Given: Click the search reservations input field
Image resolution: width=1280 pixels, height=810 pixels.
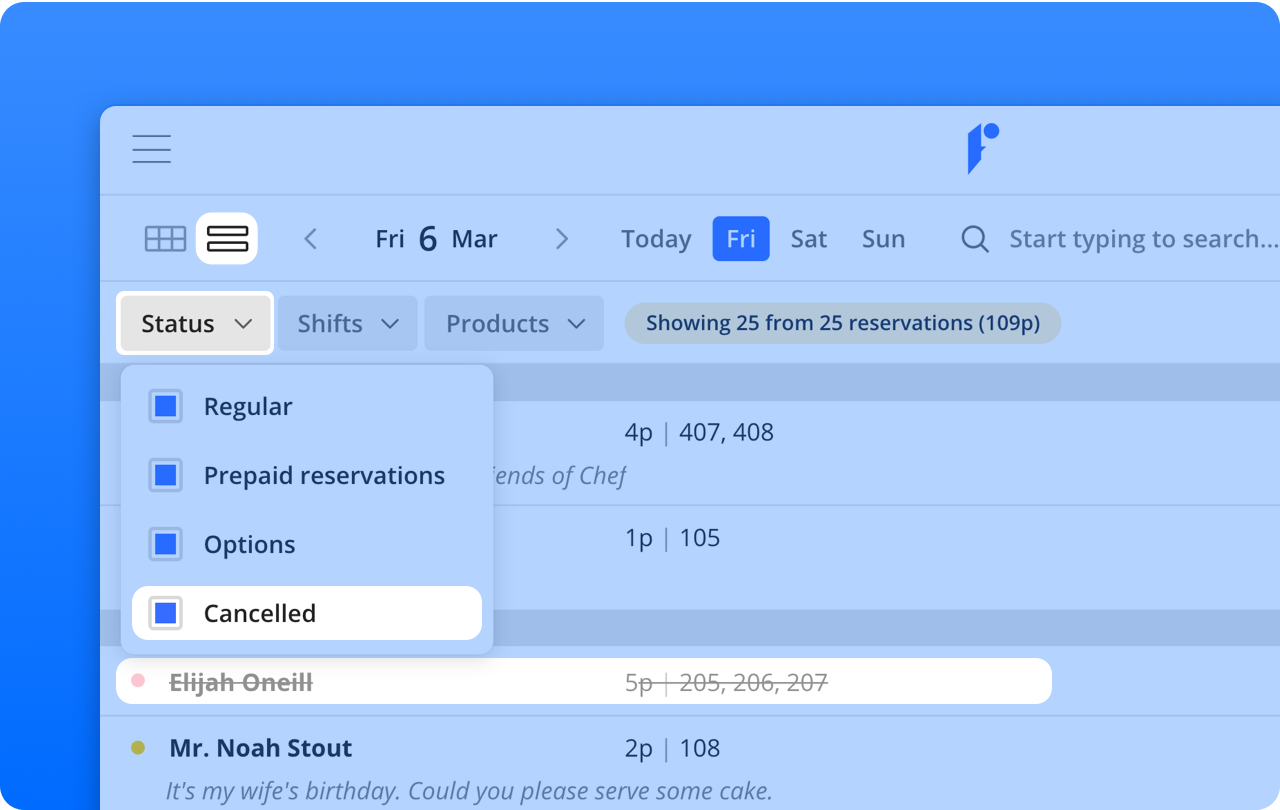Looking at the screenshot, I should click(1142, 239).
